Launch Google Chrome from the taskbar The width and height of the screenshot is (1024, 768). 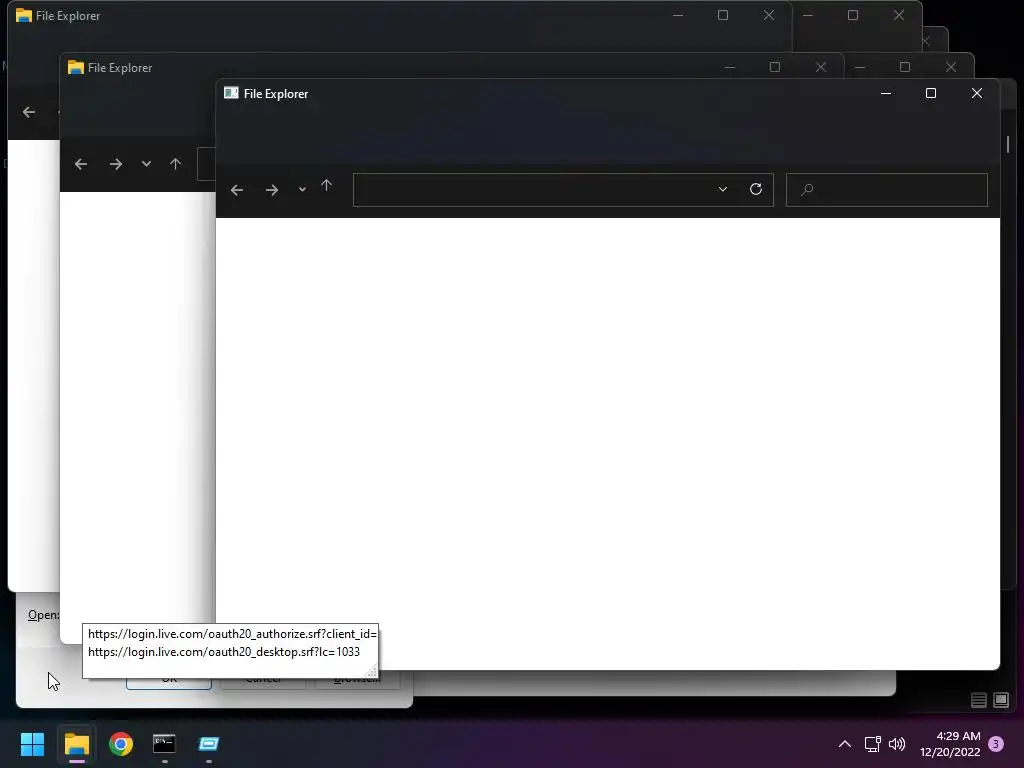click(x=121, y=744)
